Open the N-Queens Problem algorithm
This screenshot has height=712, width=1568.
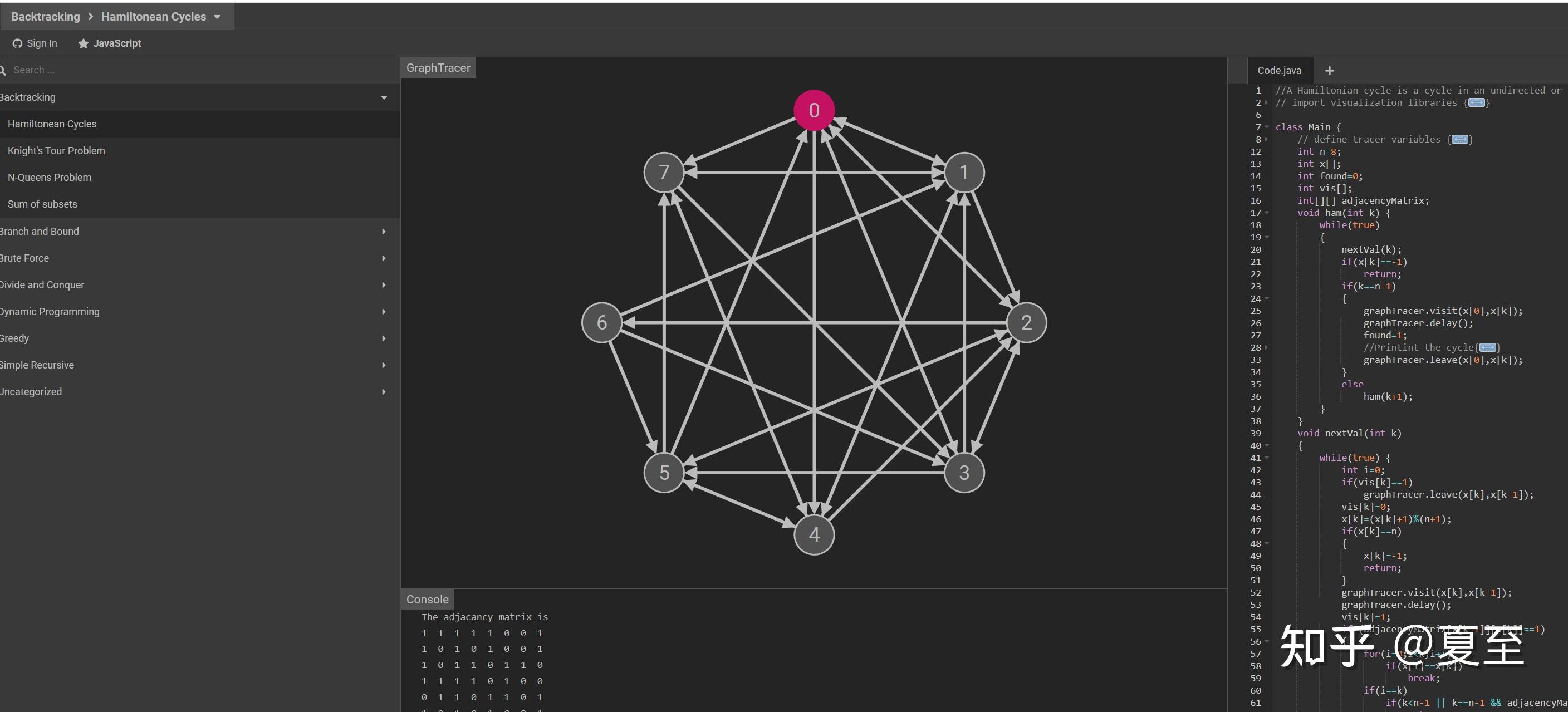(50, 178)
